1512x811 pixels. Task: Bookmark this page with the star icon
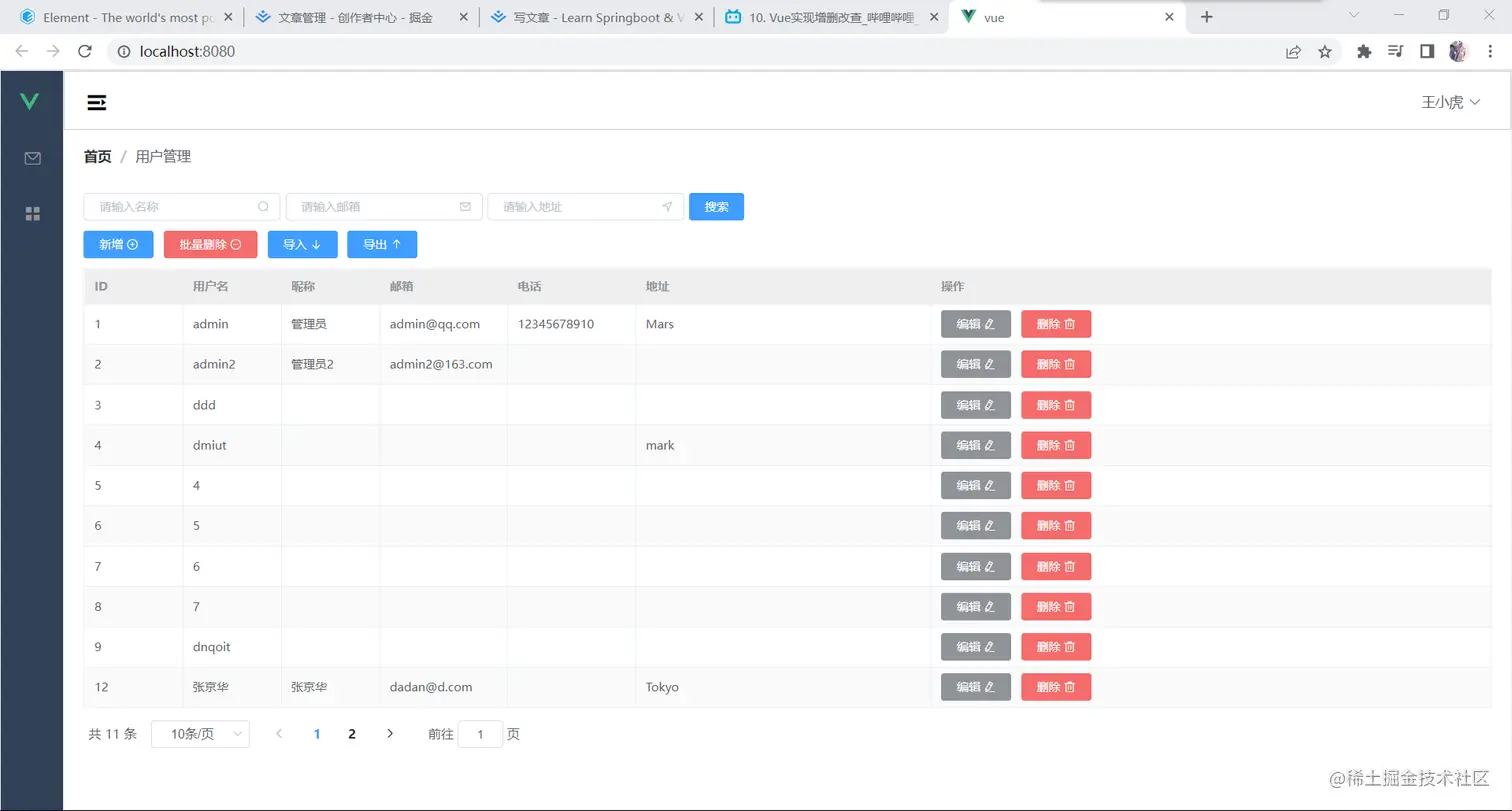1325,51
